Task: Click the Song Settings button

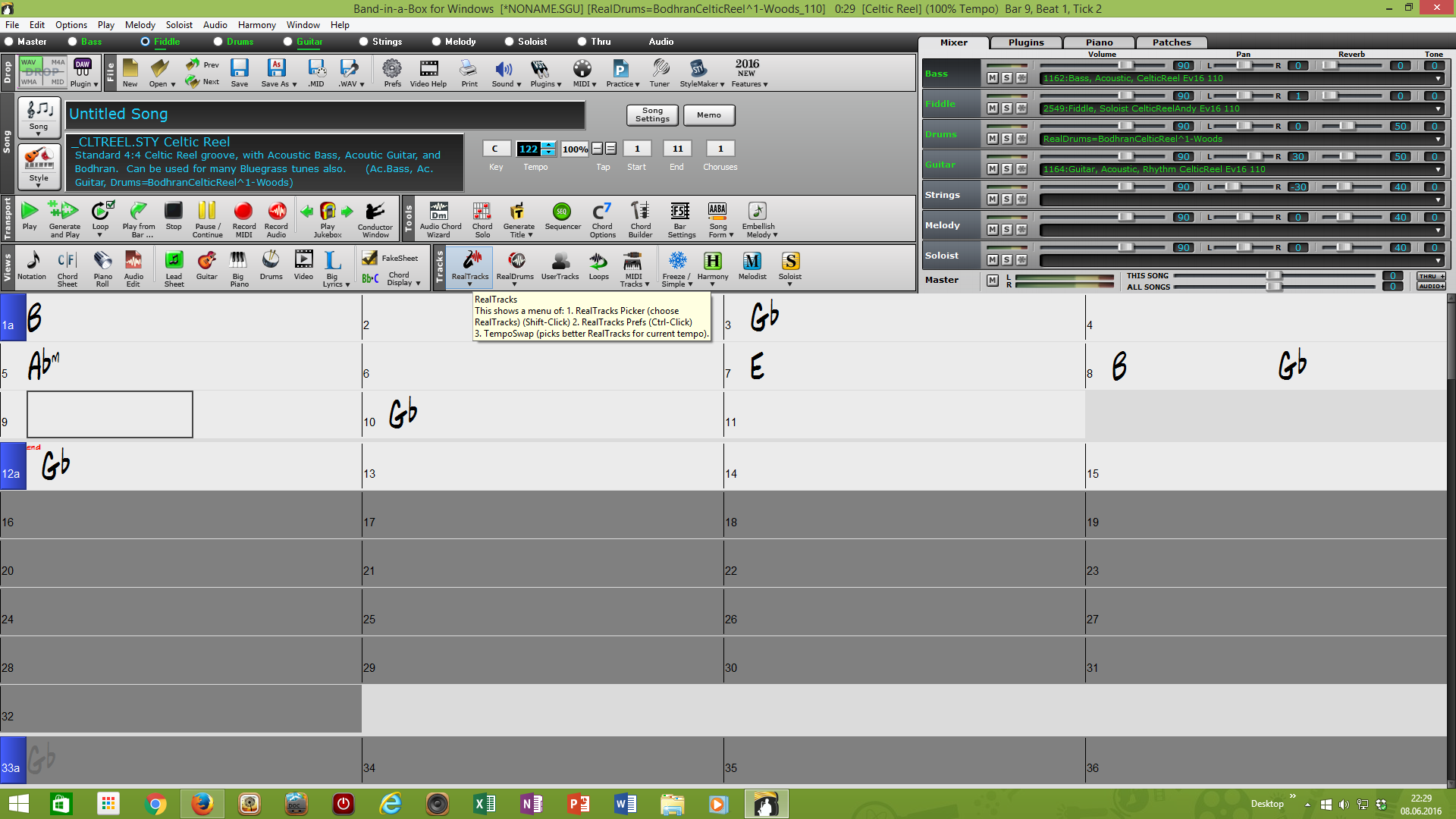Action: tap(652, 115)
